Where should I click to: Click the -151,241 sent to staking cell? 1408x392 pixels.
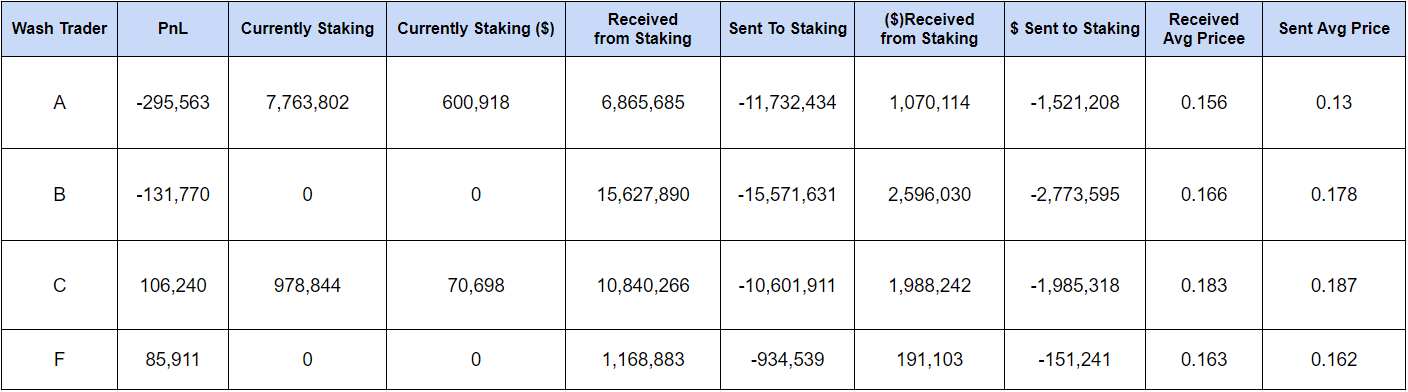(x=1075, y=359)
